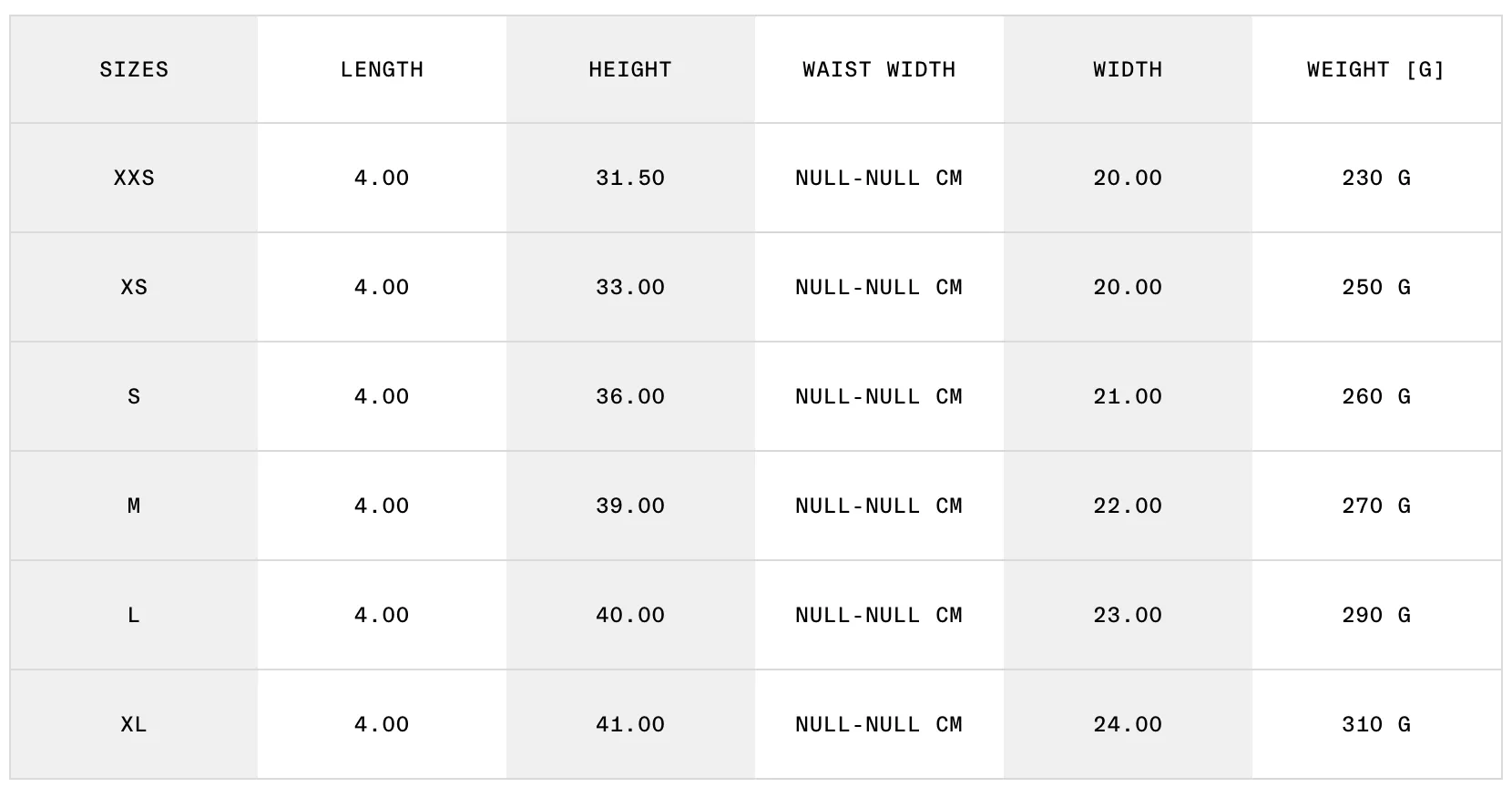Click the 39.00 height value

[630, 506]
